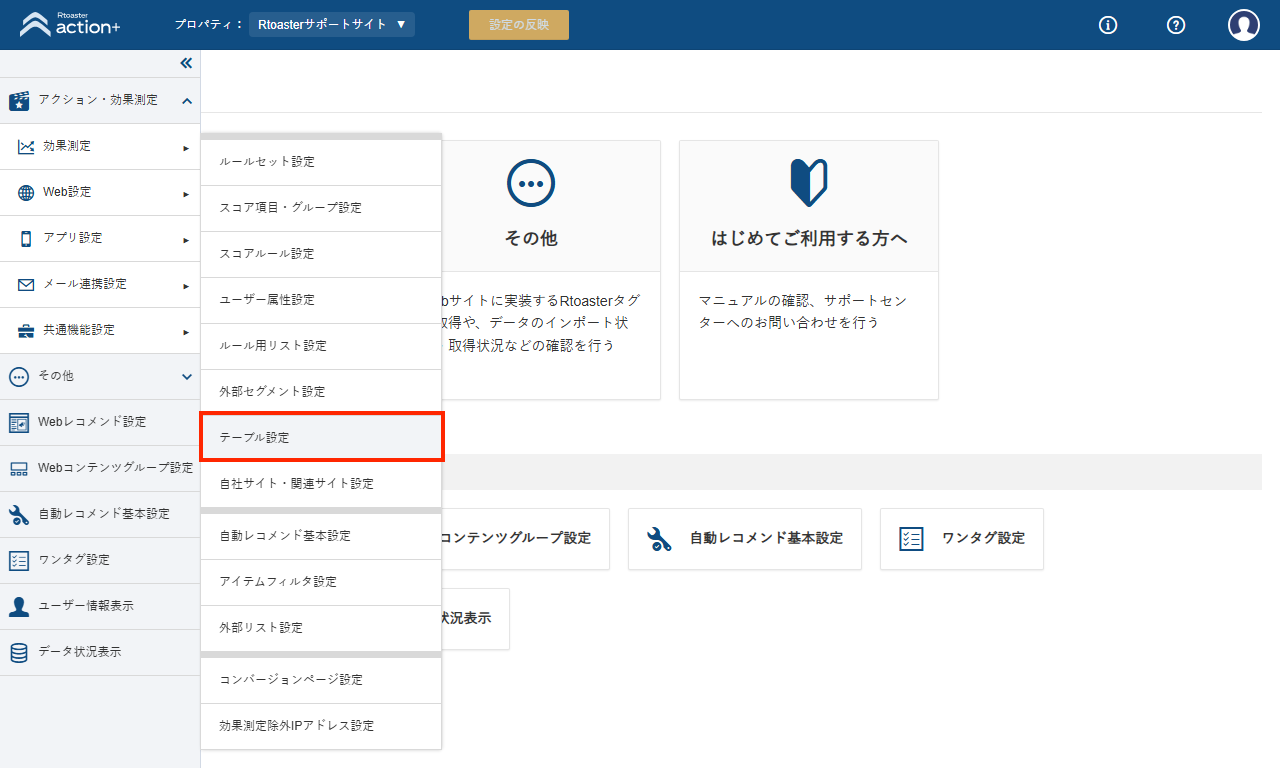Viewport: 1280px width, 768px height.
Task: Select 自社サイト・関連サイト設定 in flyout menu
Action: tap(321, 484)
